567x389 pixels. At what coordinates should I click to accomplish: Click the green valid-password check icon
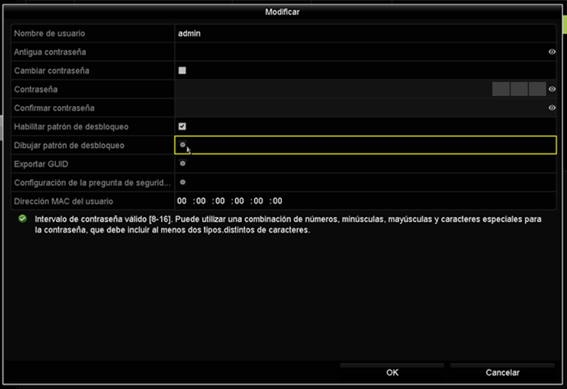click(x=22, y=219)
